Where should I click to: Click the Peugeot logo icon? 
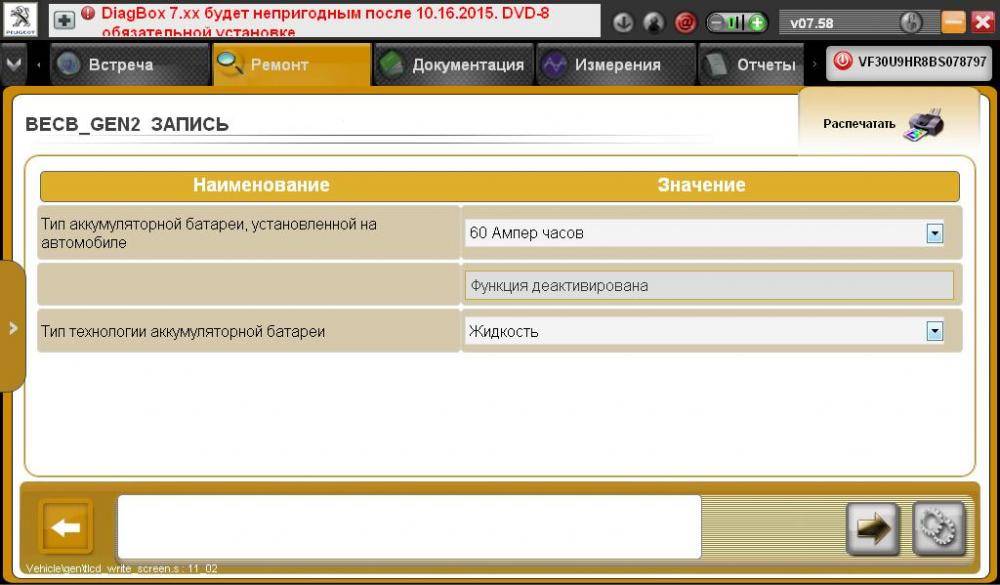click(x=21, y=20)
